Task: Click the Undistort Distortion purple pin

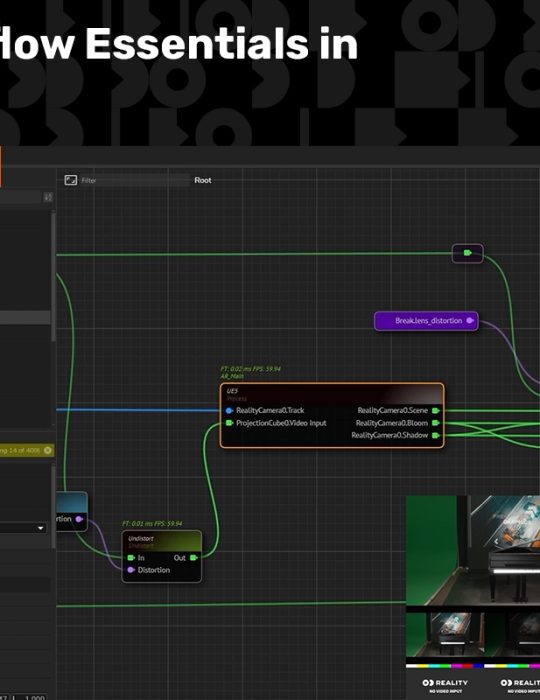Action: point(131,570)
